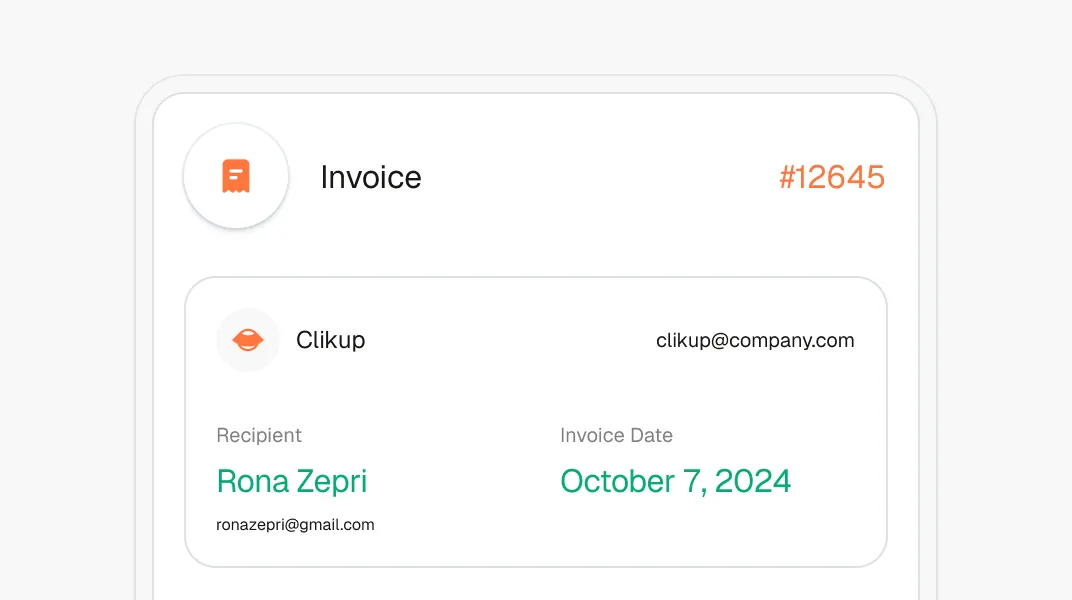Viewport: 1072px width, 600px height.
Task: Open the ronazepri@gmail.com email address
Action: [x=295, y=525]
